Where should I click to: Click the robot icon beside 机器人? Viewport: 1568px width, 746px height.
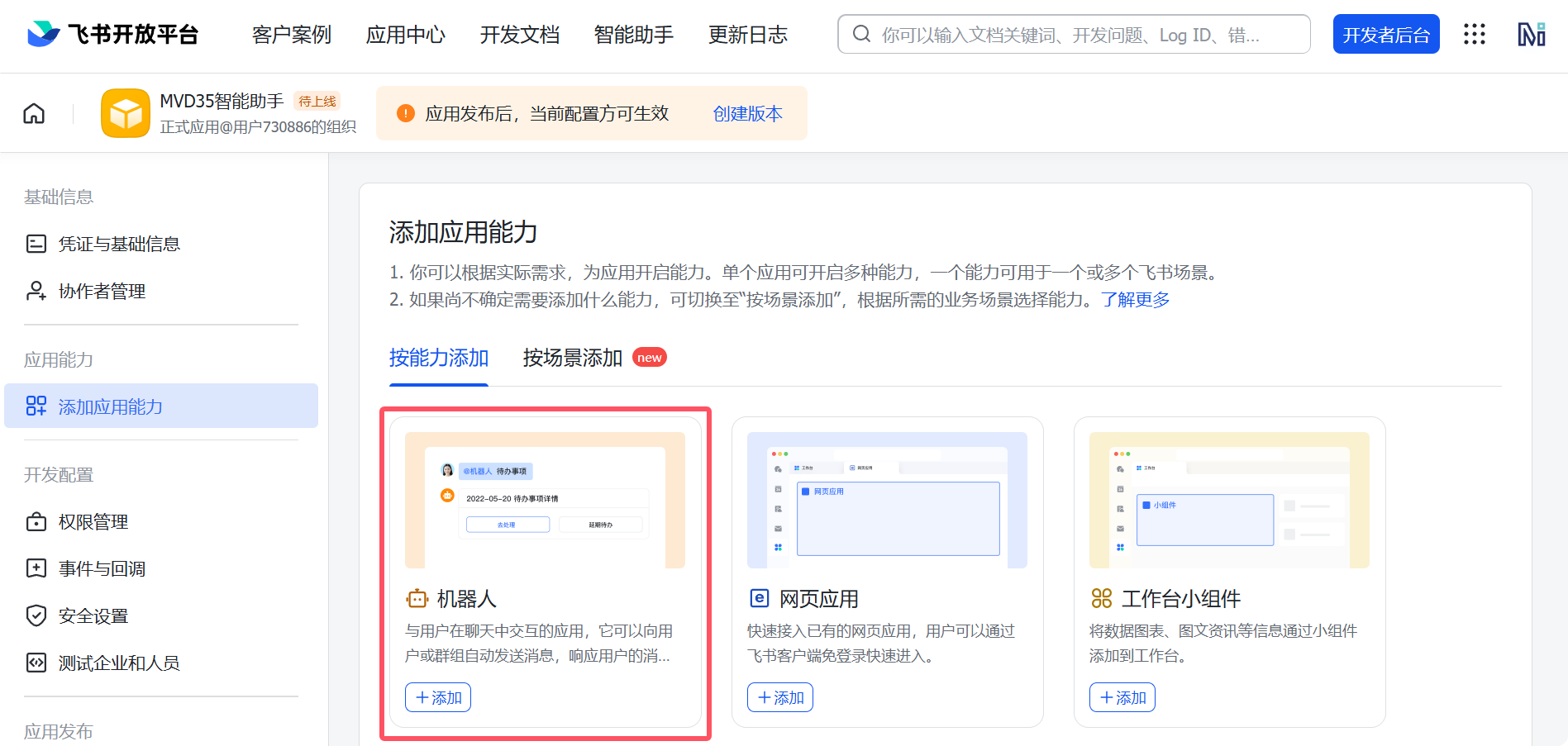417,598
